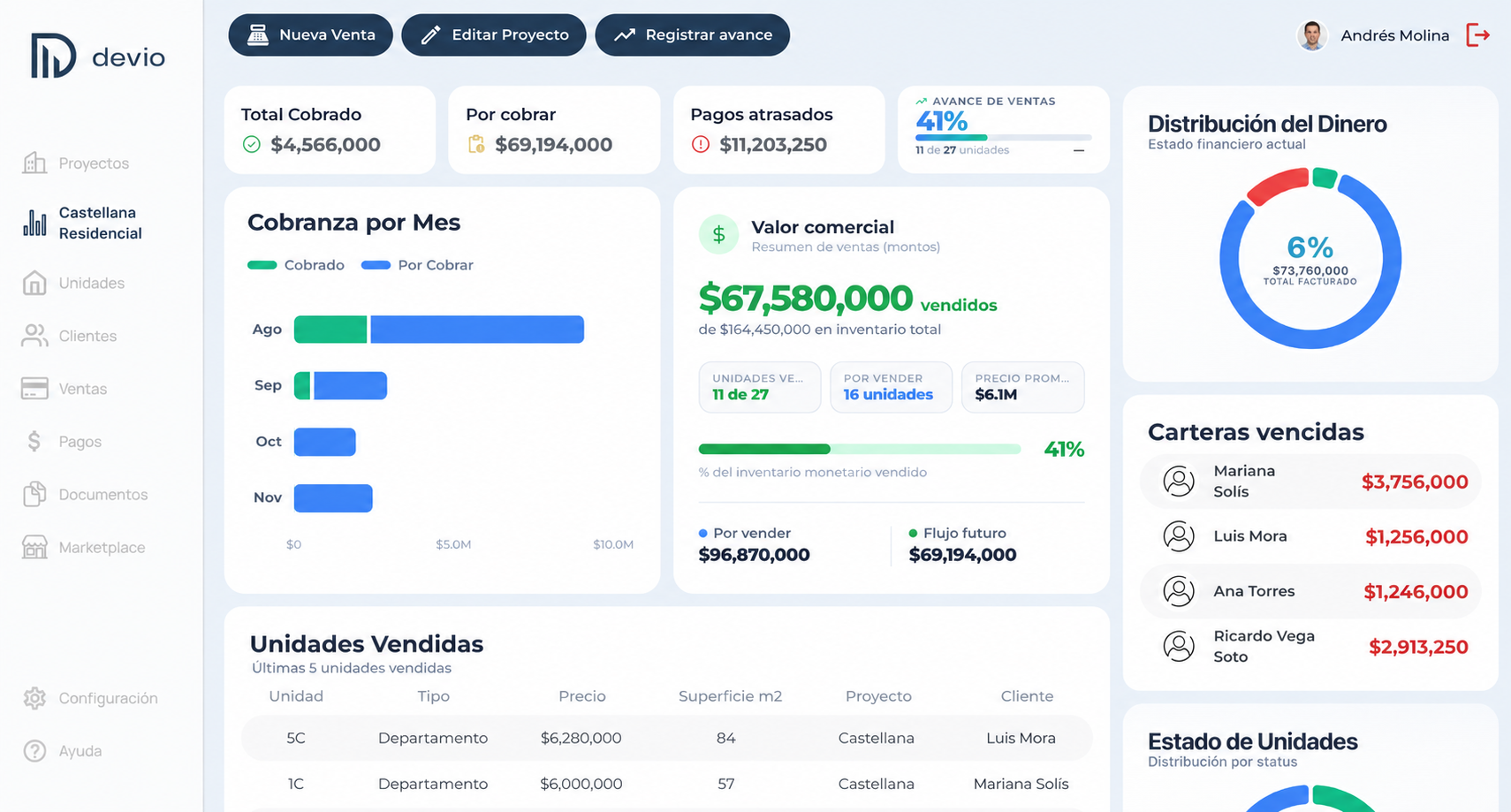Click the Editar Proyecto button
1511x812 pixels.
[x=494, y=35]
